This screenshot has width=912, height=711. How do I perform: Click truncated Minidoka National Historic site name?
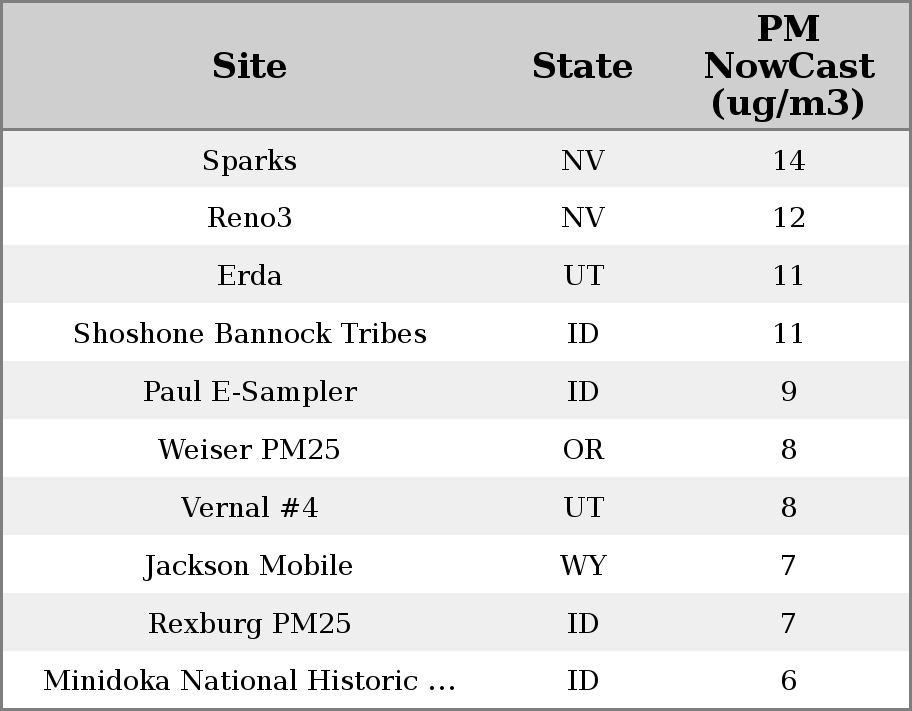[x=249, y=681]
